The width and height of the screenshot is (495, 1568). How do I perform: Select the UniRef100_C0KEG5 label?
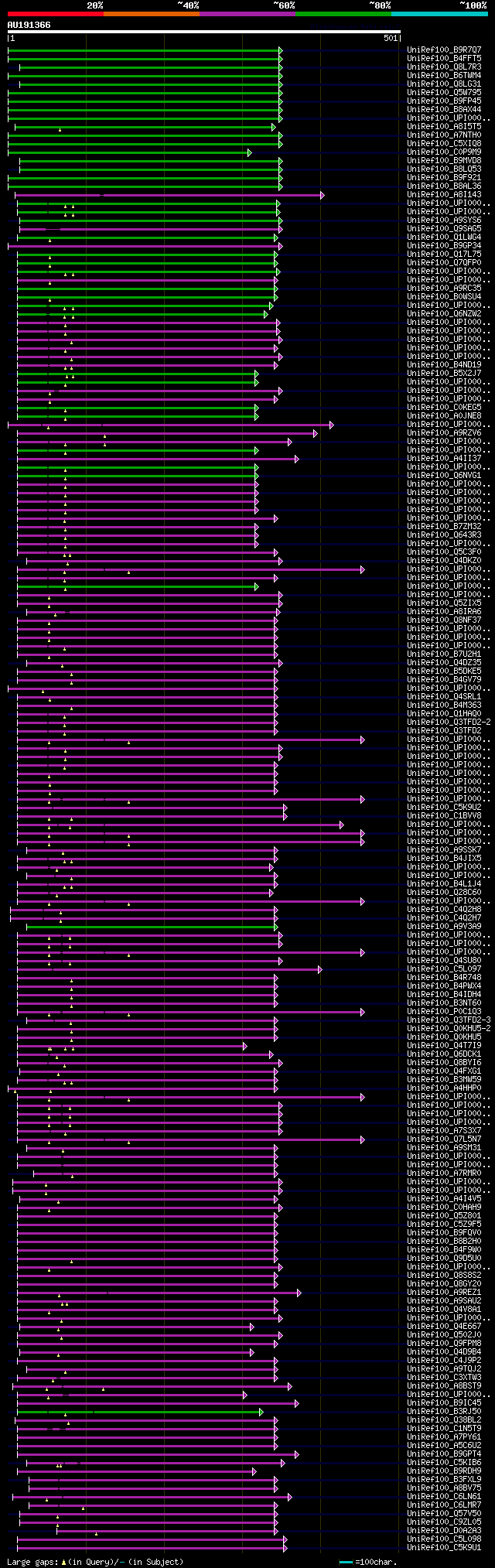coord(444,408)
